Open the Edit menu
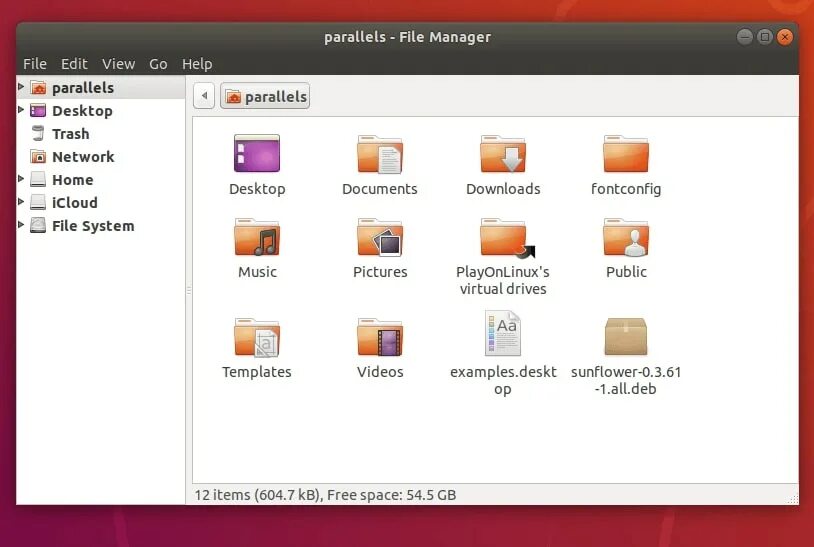This screenshot has height=547, width=814. click(x=74, y=64)
